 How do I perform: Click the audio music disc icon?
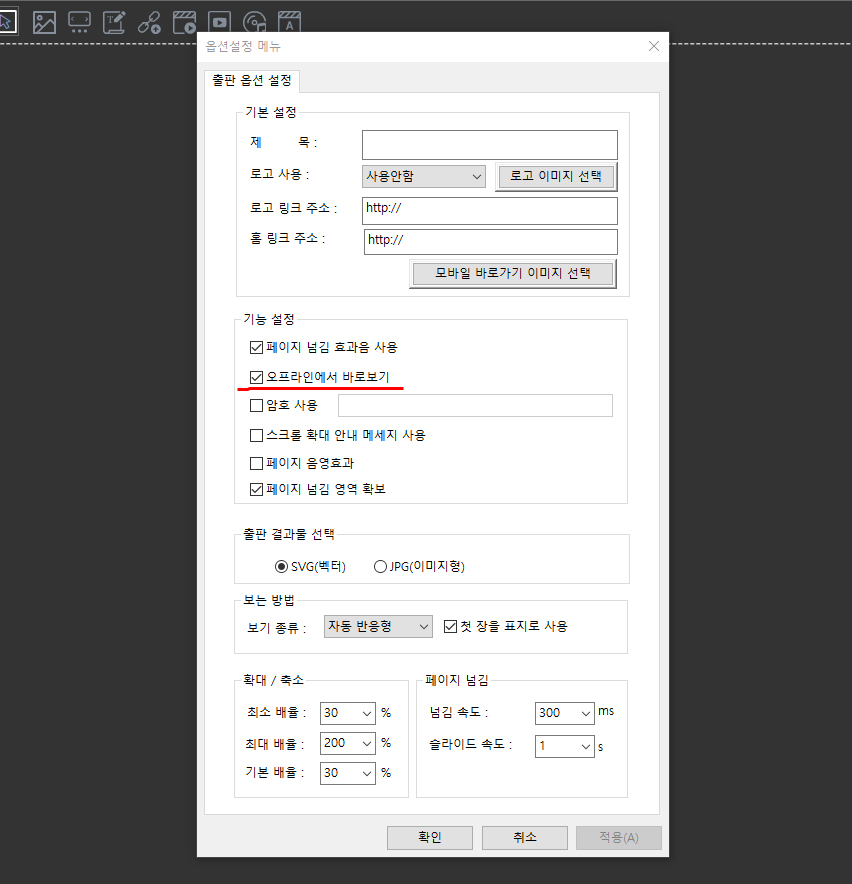click(x=254, y=22)
